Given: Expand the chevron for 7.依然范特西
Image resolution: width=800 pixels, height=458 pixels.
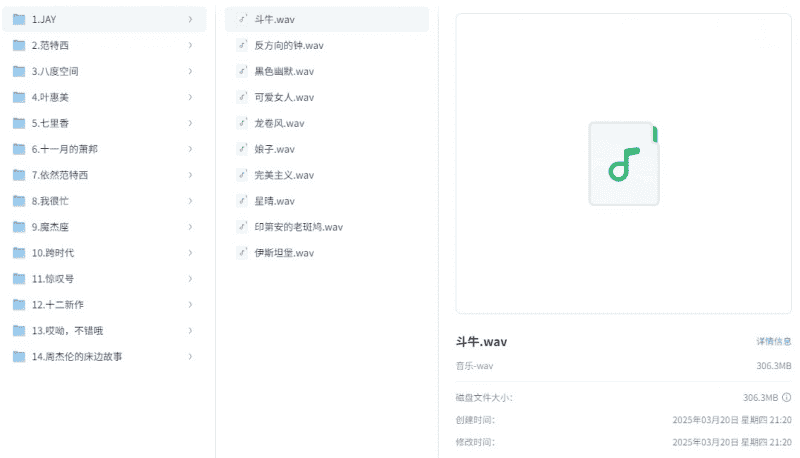Looking at the screenshot, I should 190,175.
